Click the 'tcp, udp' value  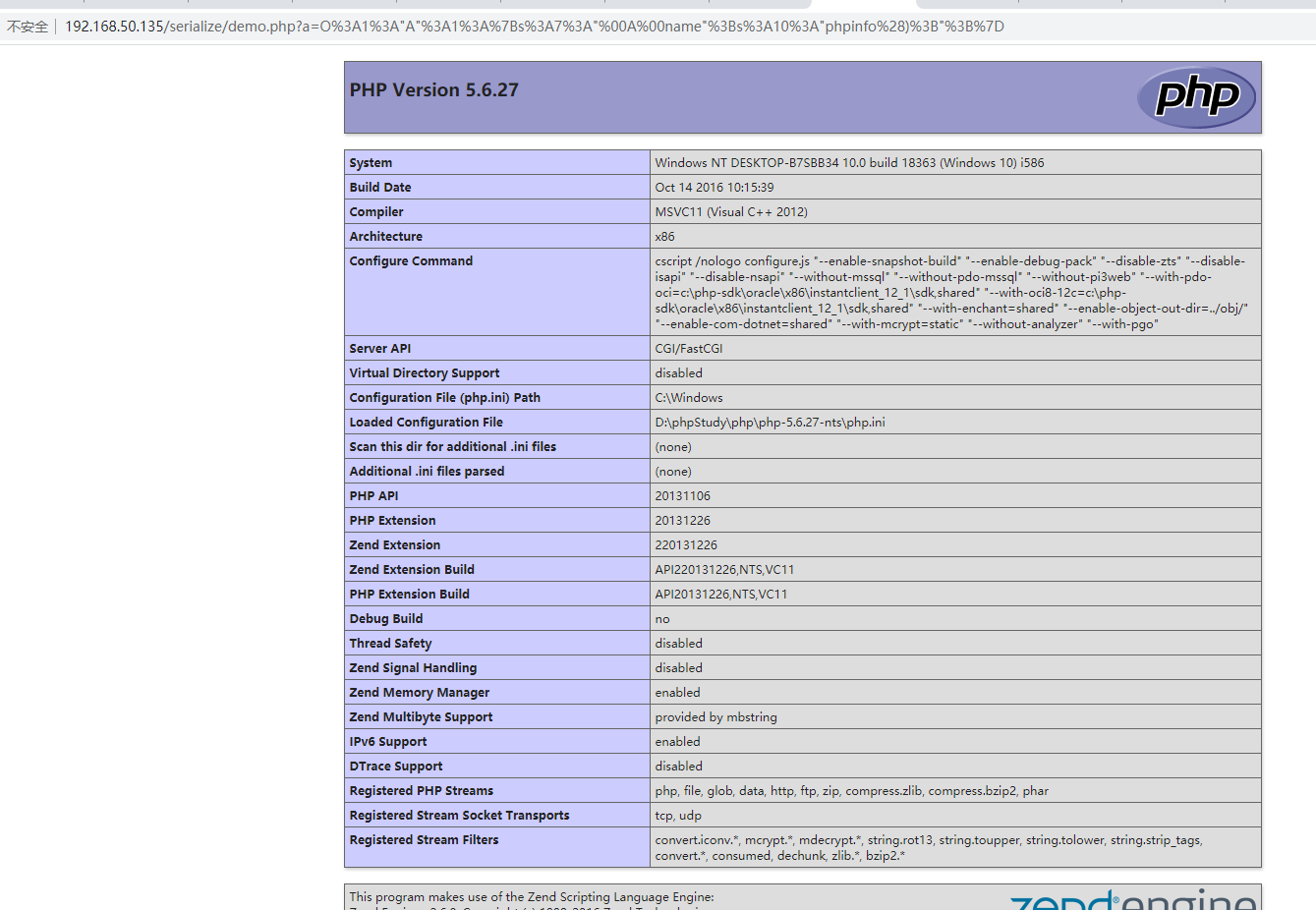[x=678, y=816]
